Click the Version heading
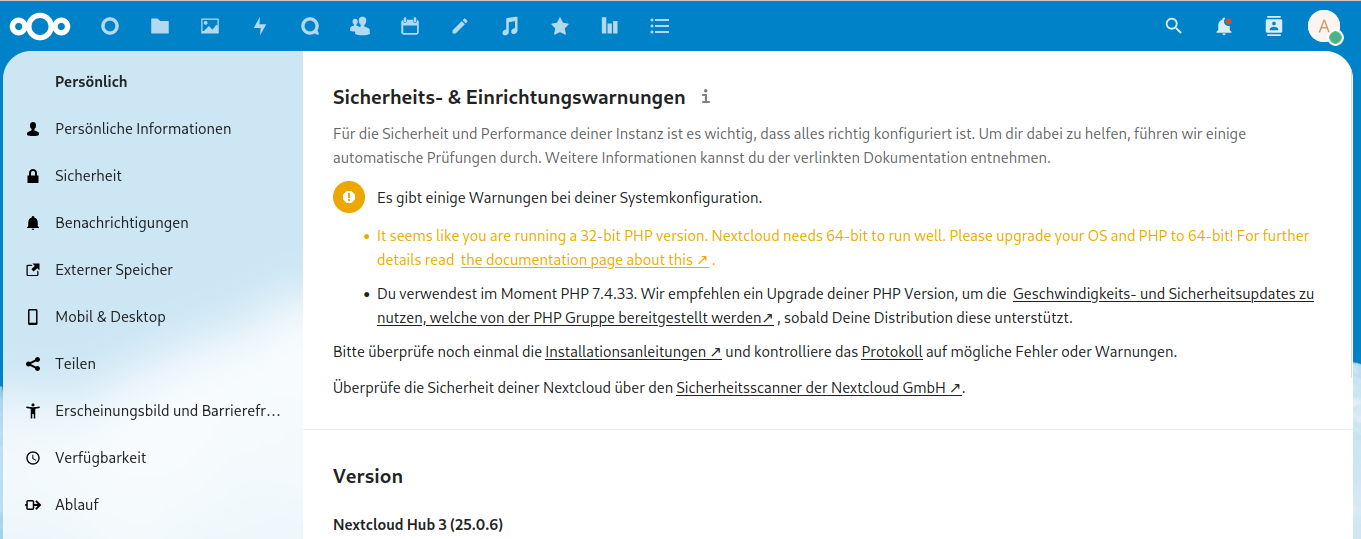 tap(368, 476)
